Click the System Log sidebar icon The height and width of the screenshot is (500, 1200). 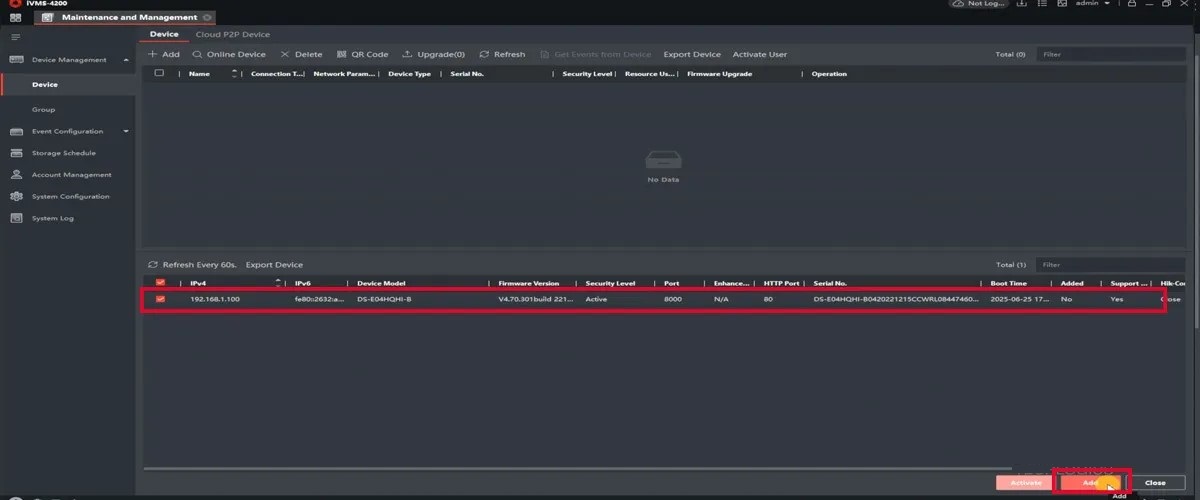tap(16, 218)
